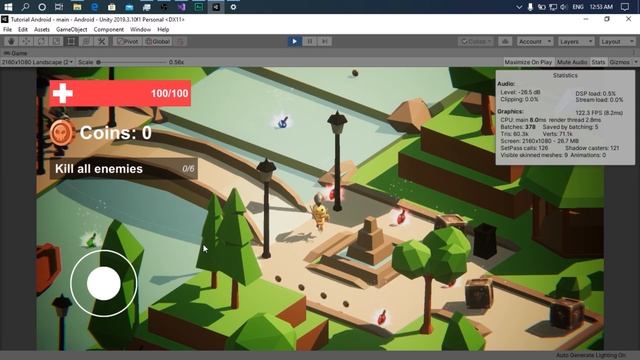Screen dimensions: 640x360
Task: Click the Kill all enemies objective banner
Action: tap(124, 169)
